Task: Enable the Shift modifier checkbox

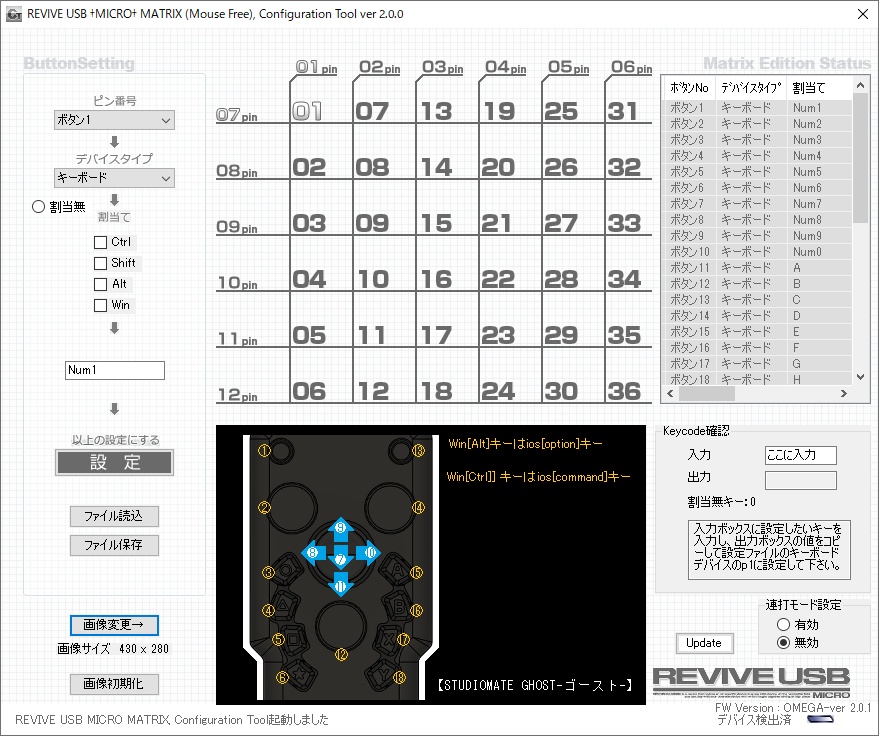Action: (x=100, y=263)
